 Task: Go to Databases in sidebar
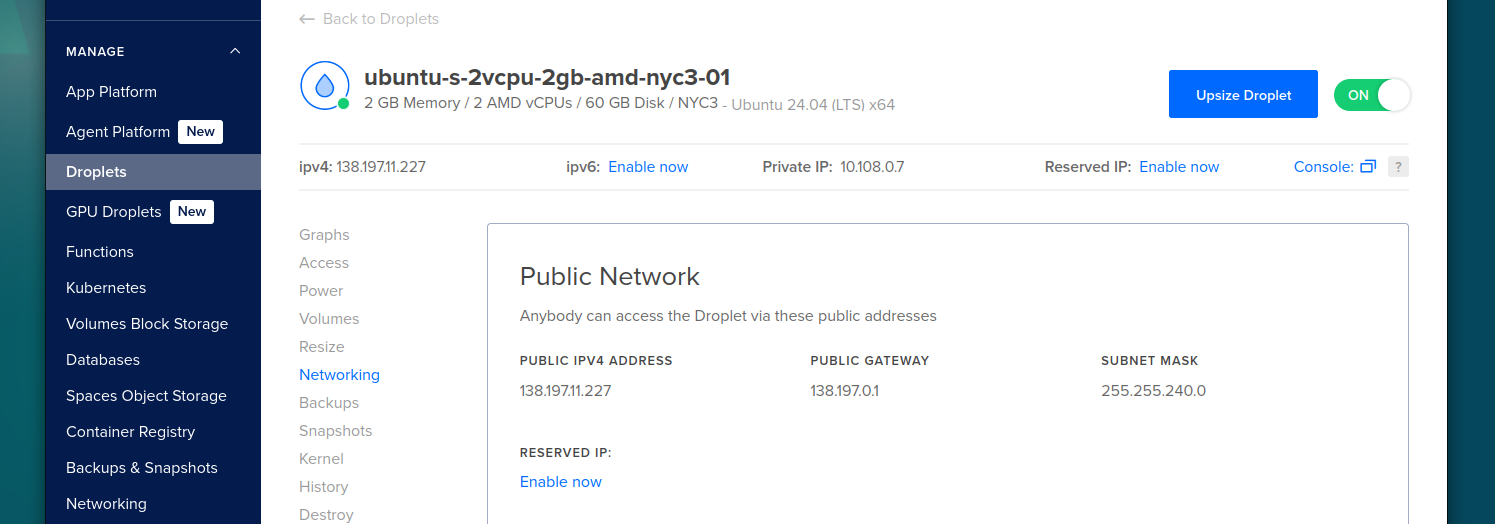click(x=103, y=360)
